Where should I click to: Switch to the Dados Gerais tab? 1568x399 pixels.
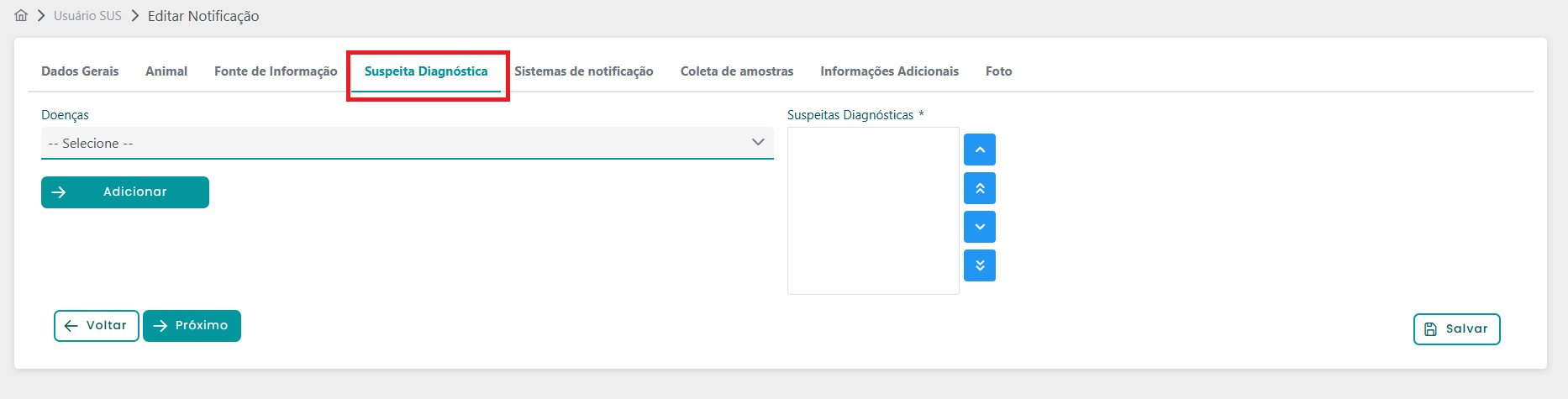coord(80,71)
